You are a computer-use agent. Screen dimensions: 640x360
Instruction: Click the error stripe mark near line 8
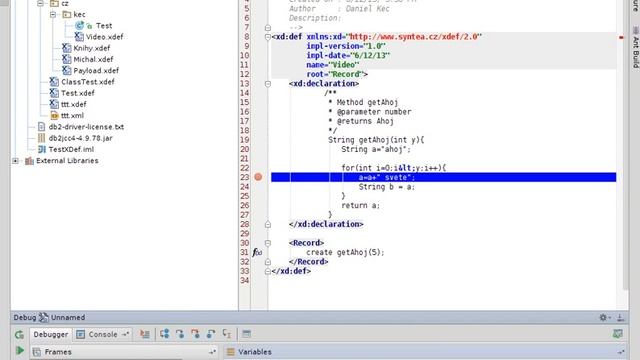tap(621, 38)
